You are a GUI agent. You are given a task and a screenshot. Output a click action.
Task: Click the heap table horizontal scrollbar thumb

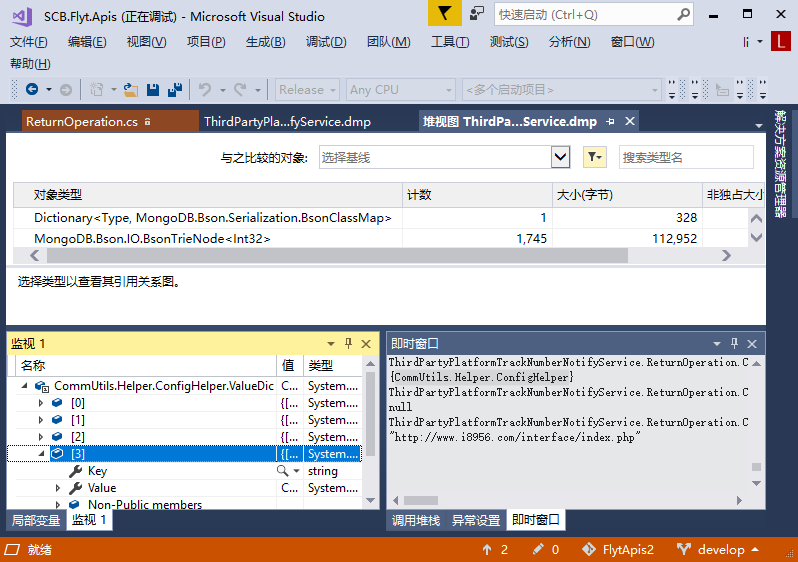point(337,256)
